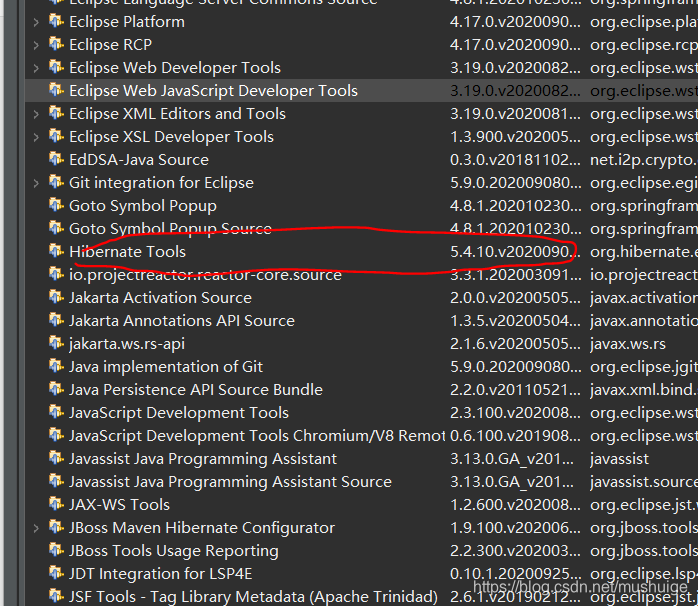Image resolution: width=698 pixels, height=606 pixels.
Task: Click icon beside Goto Symbol Popup
Action: click(x=56, y=205)
